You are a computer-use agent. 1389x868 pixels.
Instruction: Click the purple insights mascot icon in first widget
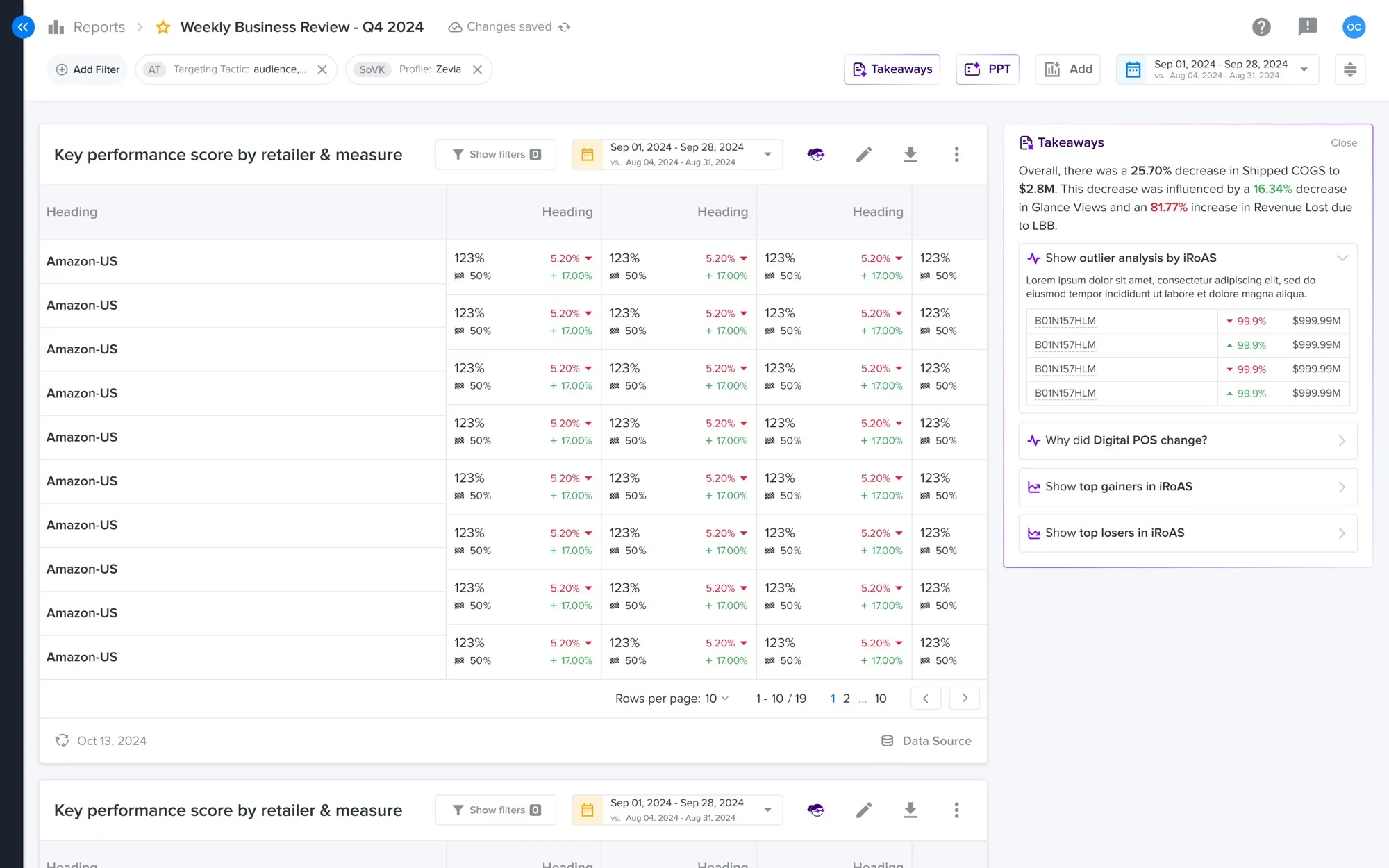pyautogui.click(x=816, y=154)
